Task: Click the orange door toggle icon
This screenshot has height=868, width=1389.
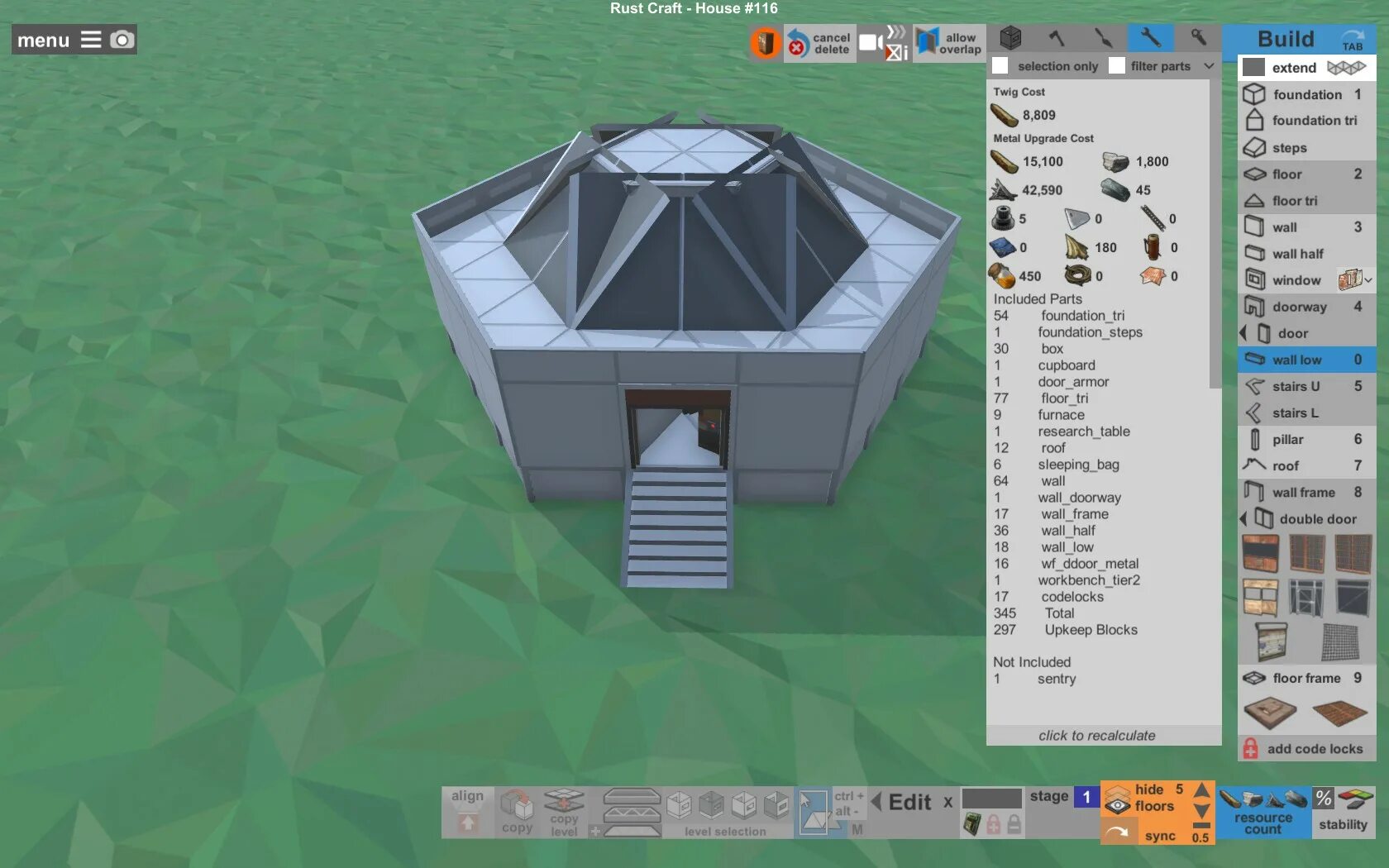Action: (x=766, y=43)
